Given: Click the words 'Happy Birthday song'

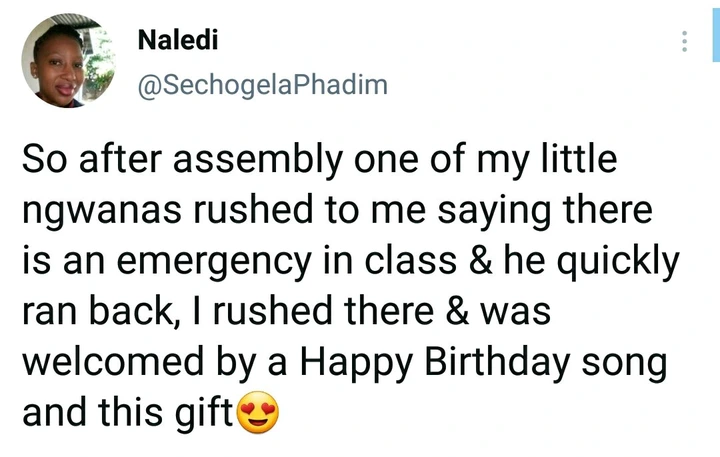Looking at the screenshot, I should [483, 362].
